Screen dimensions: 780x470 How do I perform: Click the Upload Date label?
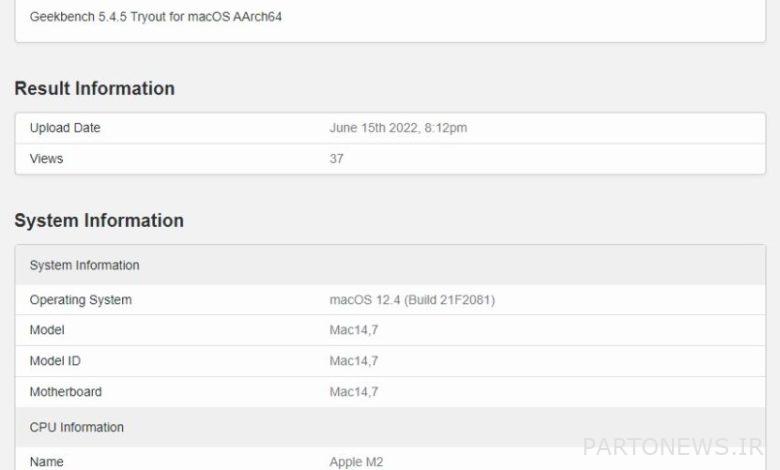pyautogui.click(x=65, y=128)
